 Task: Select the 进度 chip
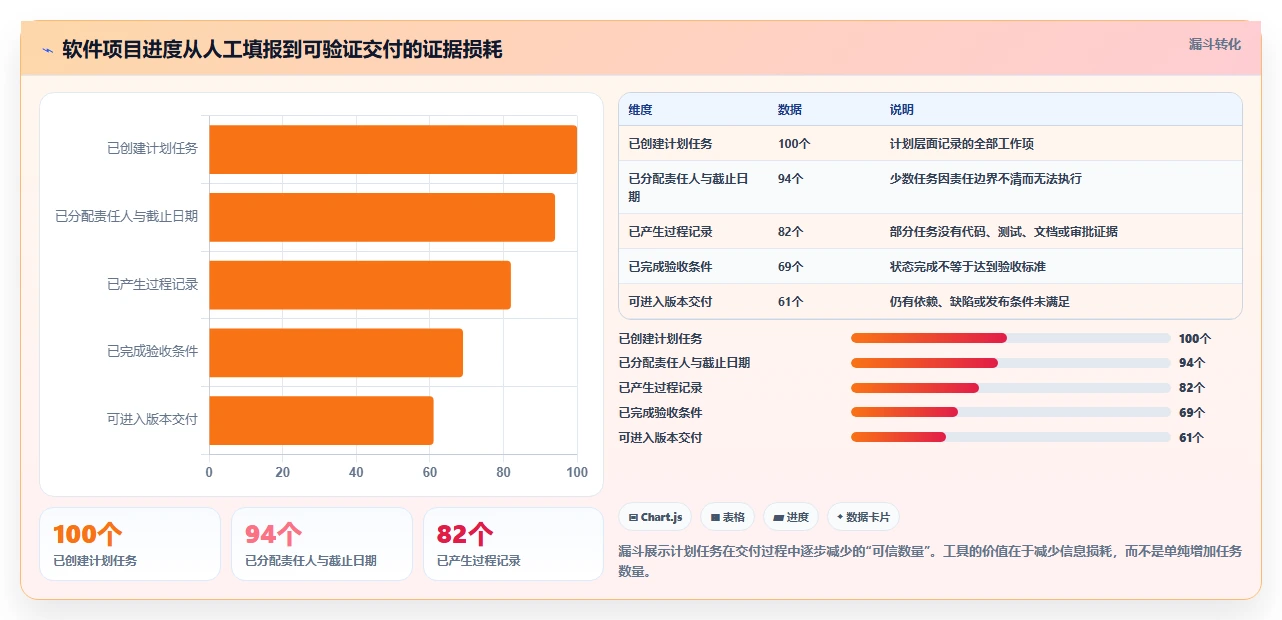pos(790,517)
